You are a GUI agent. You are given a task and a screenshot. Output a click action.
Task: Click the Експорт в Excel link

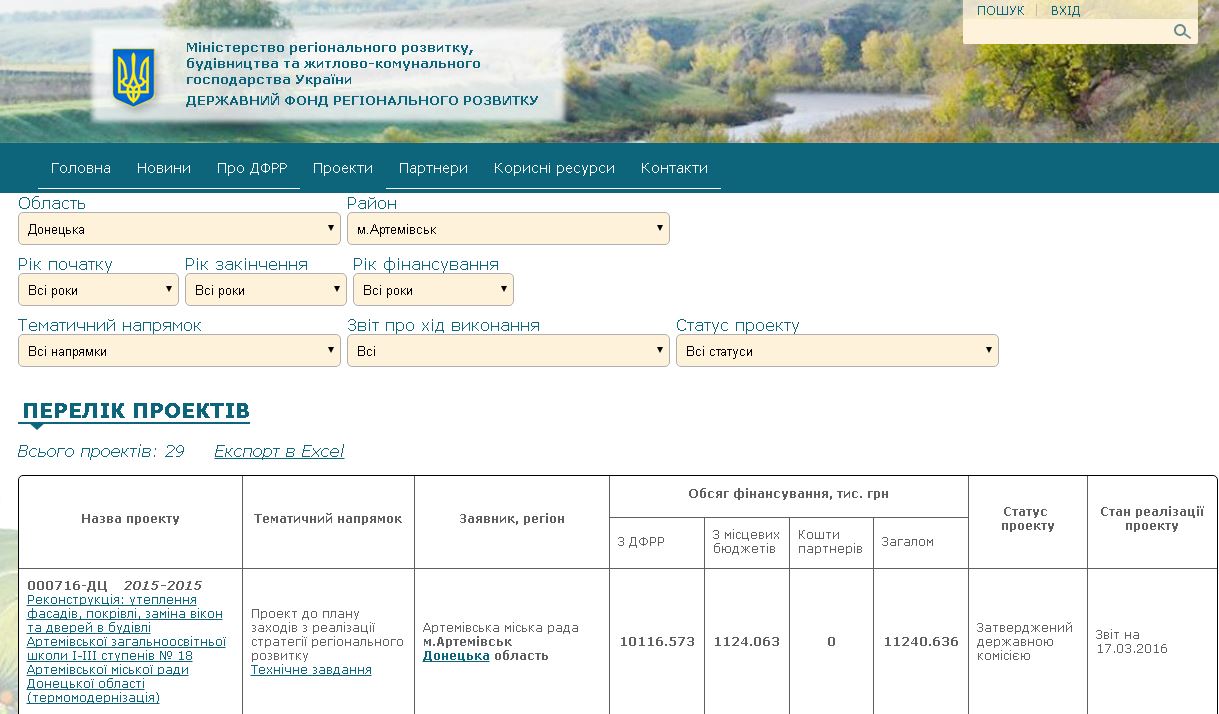pos(279,451)
